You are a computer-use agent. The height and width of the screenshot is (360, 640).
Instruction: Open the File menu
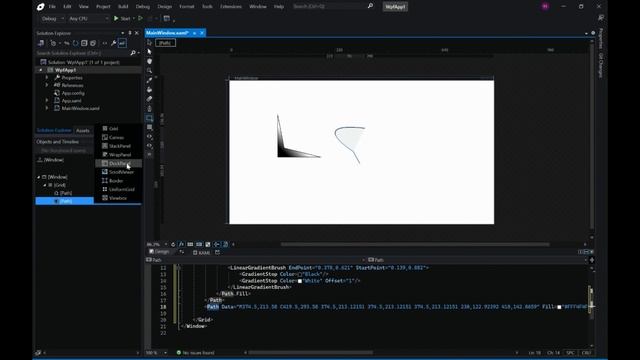[x=52, y=7]
